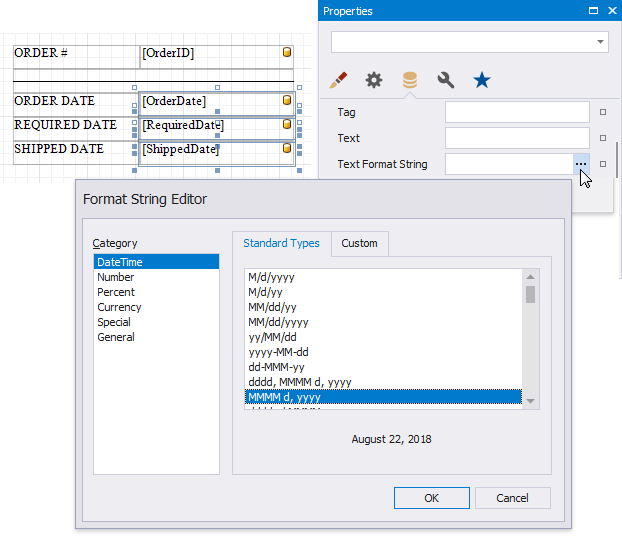Screen dimensions: 622x536
Task: Select the Number category
Action: (x=116, y=277)
